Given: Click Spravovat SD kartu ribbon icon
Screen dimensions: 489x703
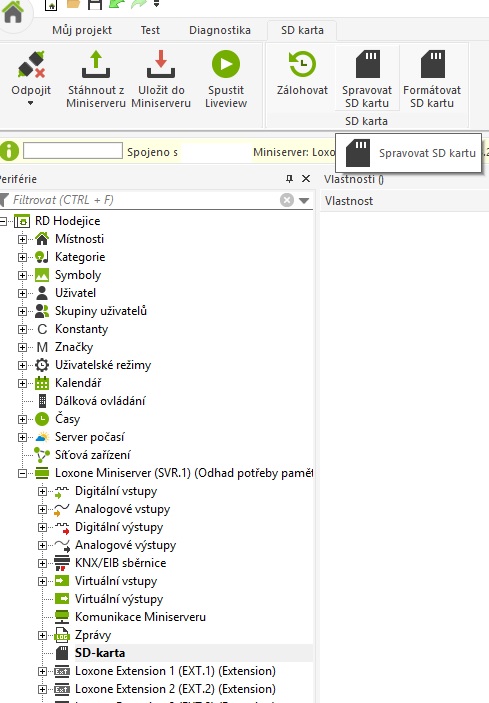Looking at the screenshot, I should (x=368, y=64).
